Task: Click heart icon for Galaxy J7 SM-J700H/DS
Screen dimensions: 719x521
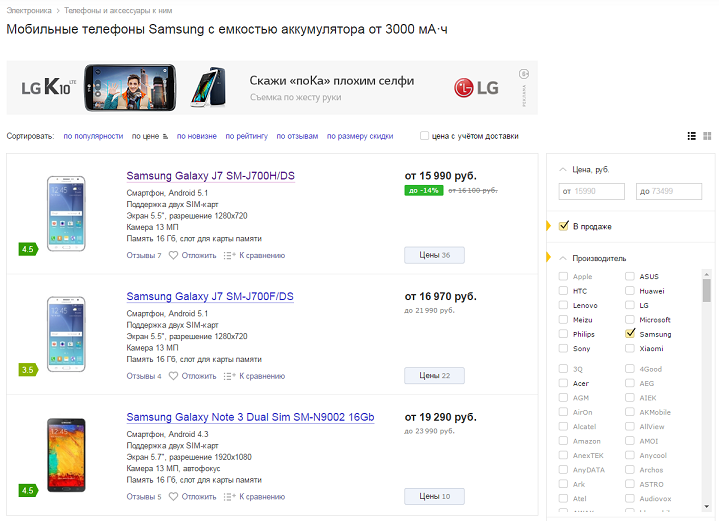Action: [x=173, y=255]
